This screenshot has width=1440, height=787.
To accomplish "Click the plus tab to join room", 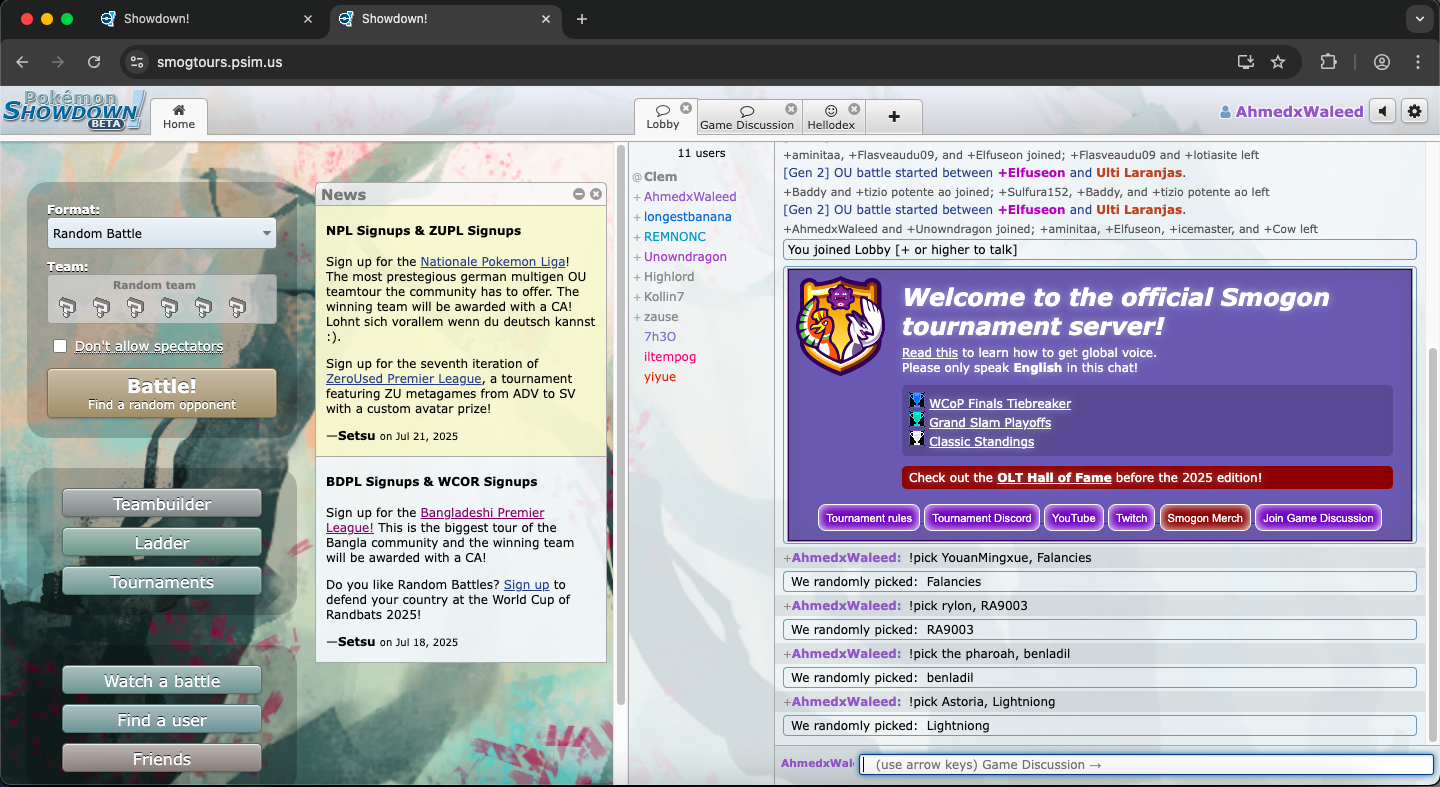I will [894, 117].
